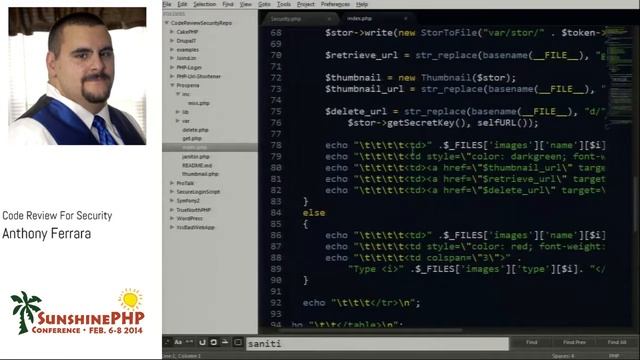Close the Security.php tab
The width and height of the screenshot is (640, 360).
tap(329, 19)
